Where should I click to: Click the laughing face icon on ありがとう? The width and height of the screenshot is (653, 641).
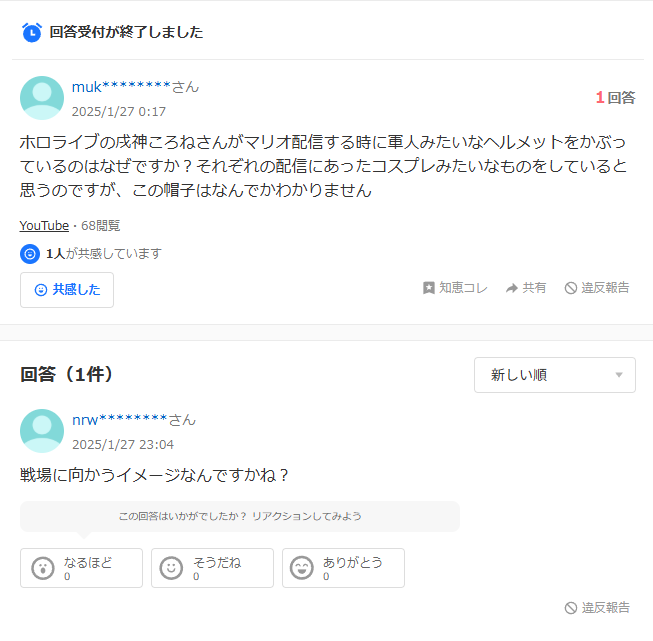click(x=302, y=568)
